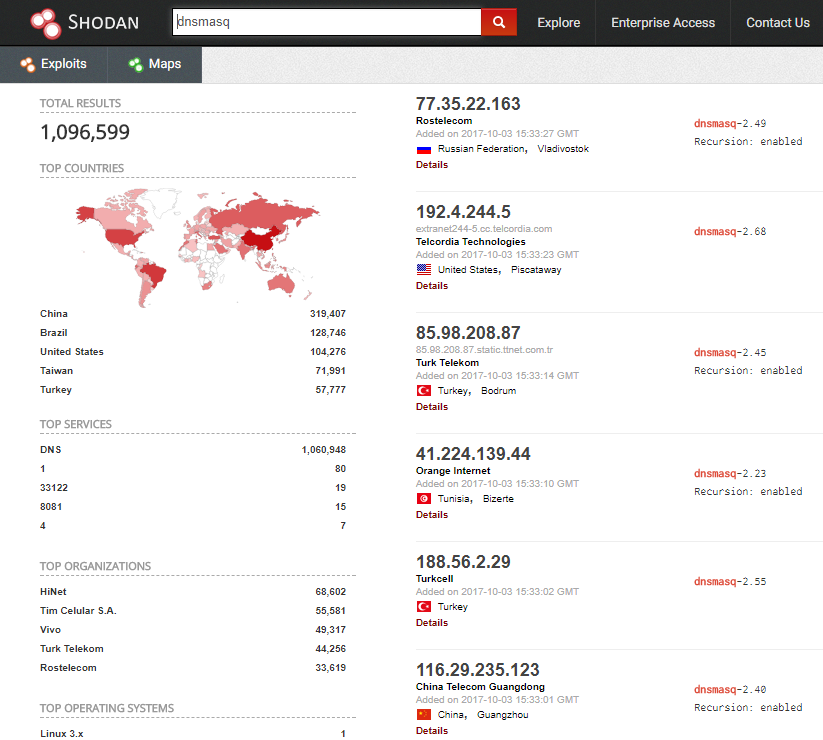The image size is (823, 740).
Task: Click the dnsmasq-2.55 banner text
Action: (730, 582)
